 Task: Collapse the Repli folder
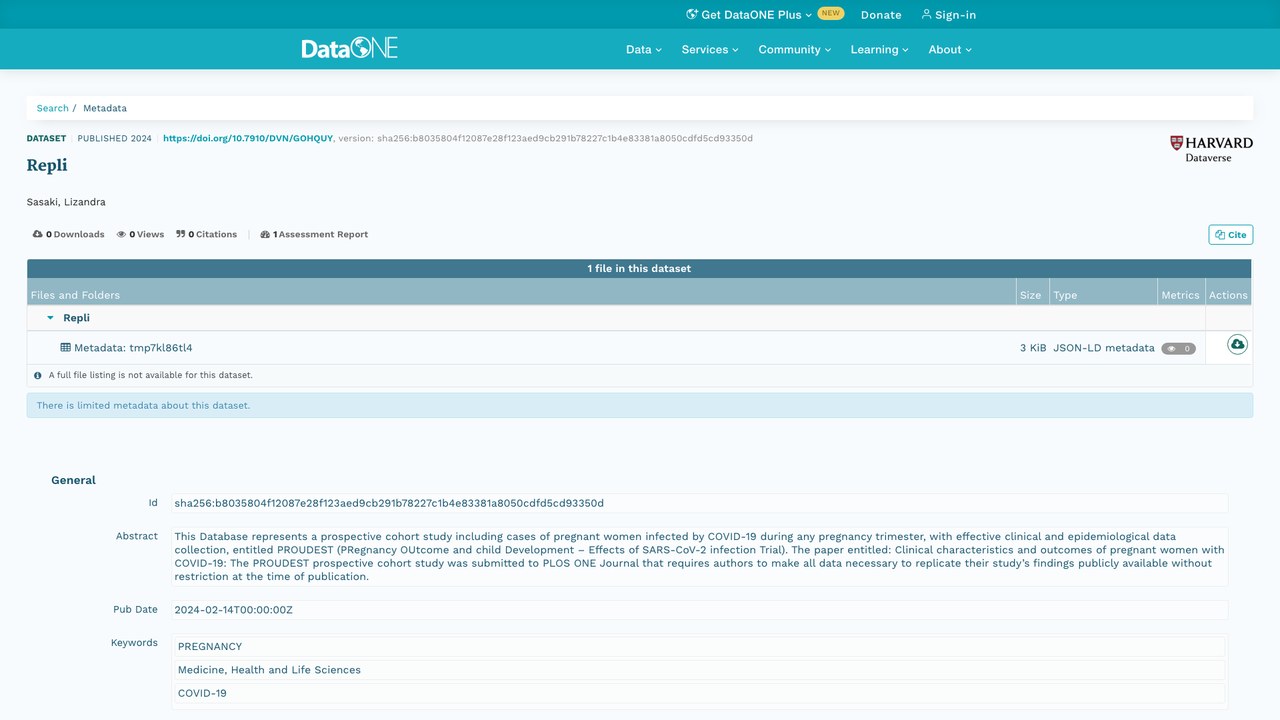[50, 318]
